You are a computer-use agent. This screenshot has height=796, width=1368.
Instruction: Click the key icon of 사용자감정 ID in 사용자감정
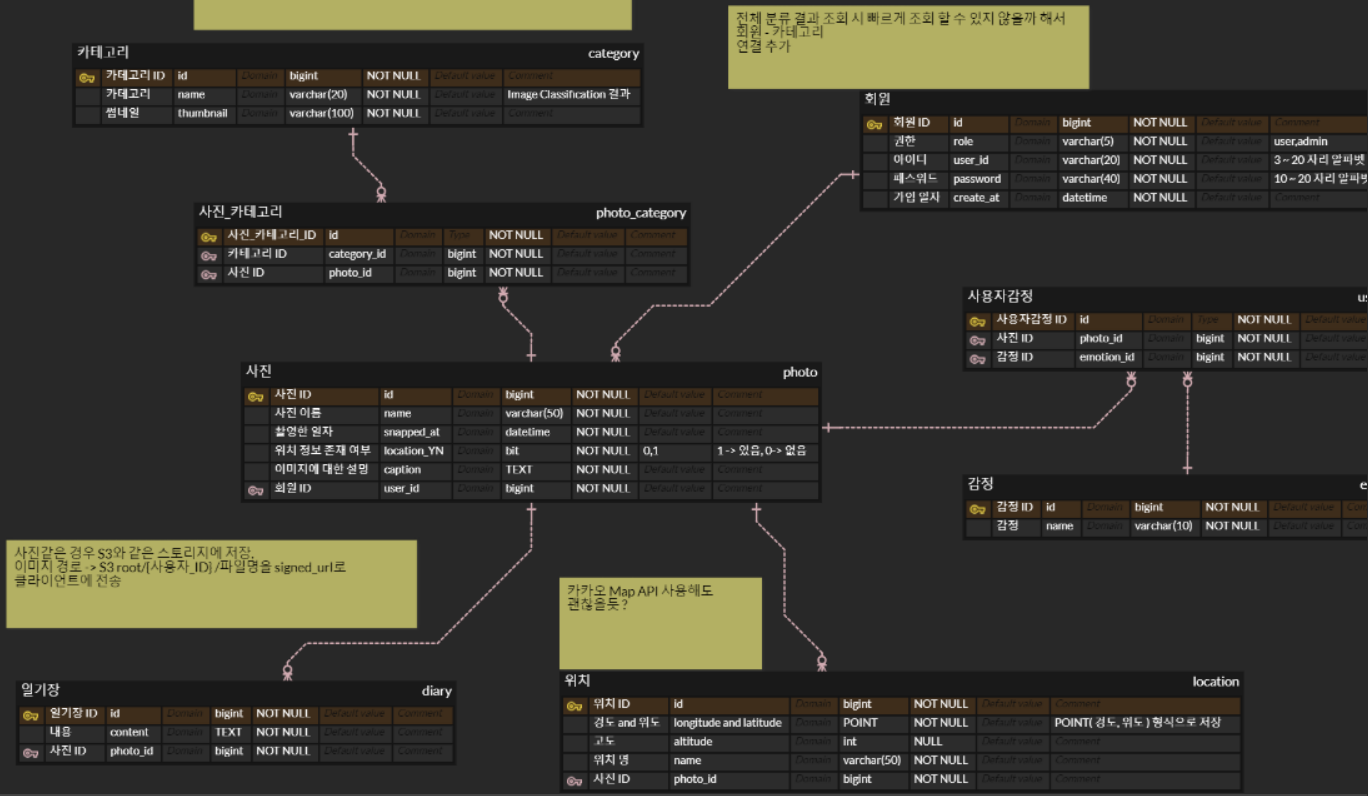pyautogui.click(x=976, y=319)
